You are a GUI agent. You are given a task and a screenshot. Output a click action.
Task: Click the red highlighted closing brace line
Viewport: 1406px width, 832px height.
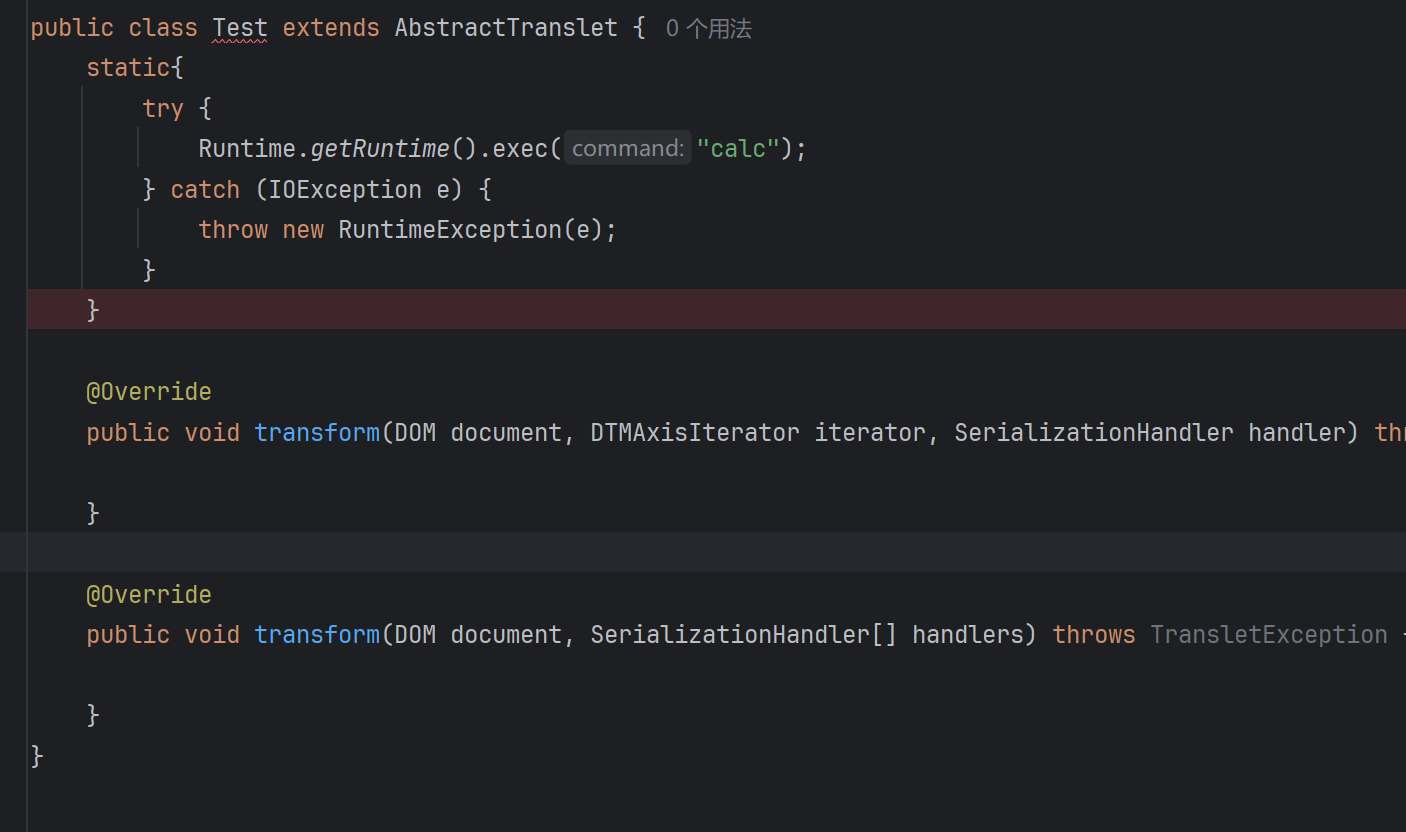(x=700, y=310)
